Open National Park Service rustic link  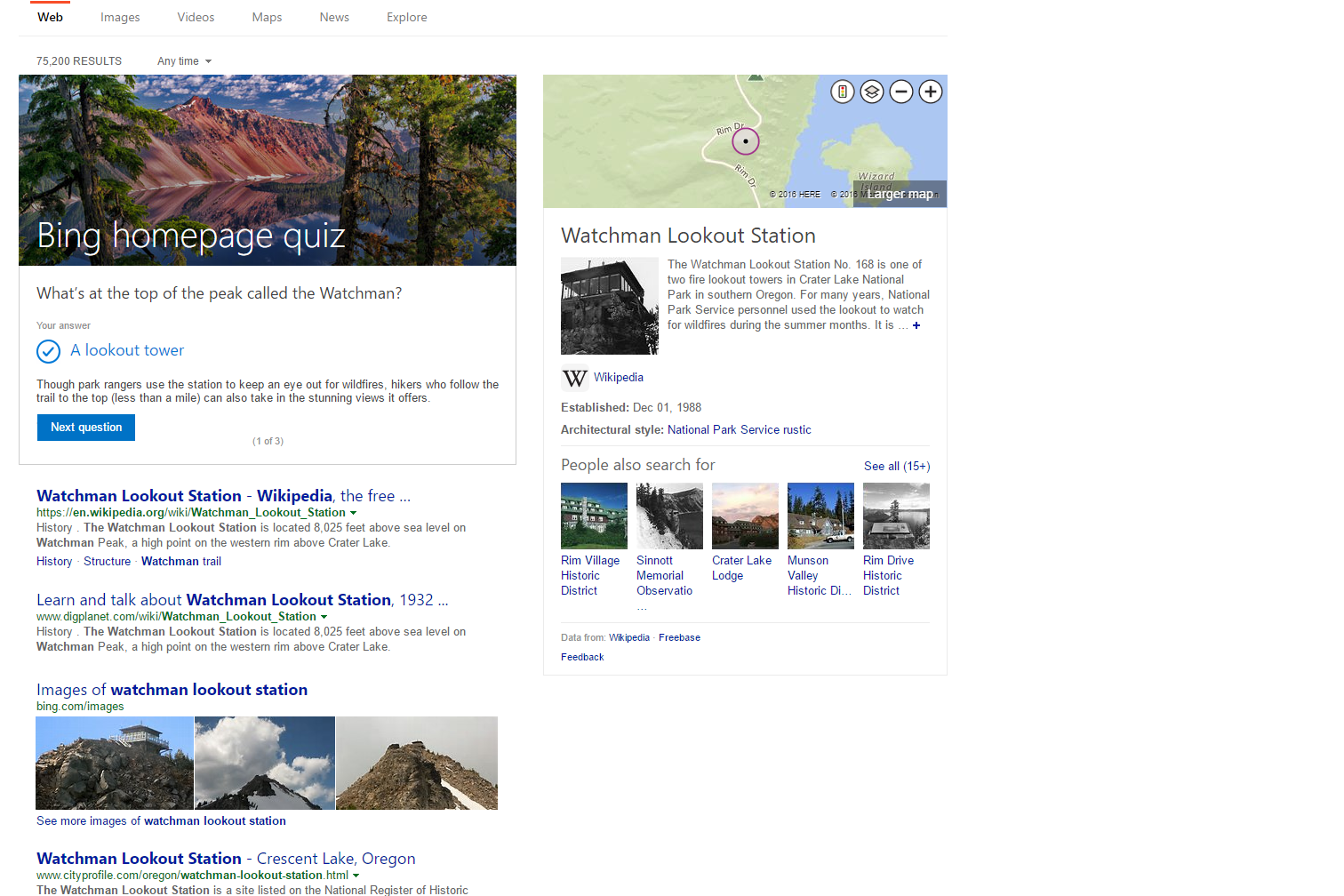740,430
